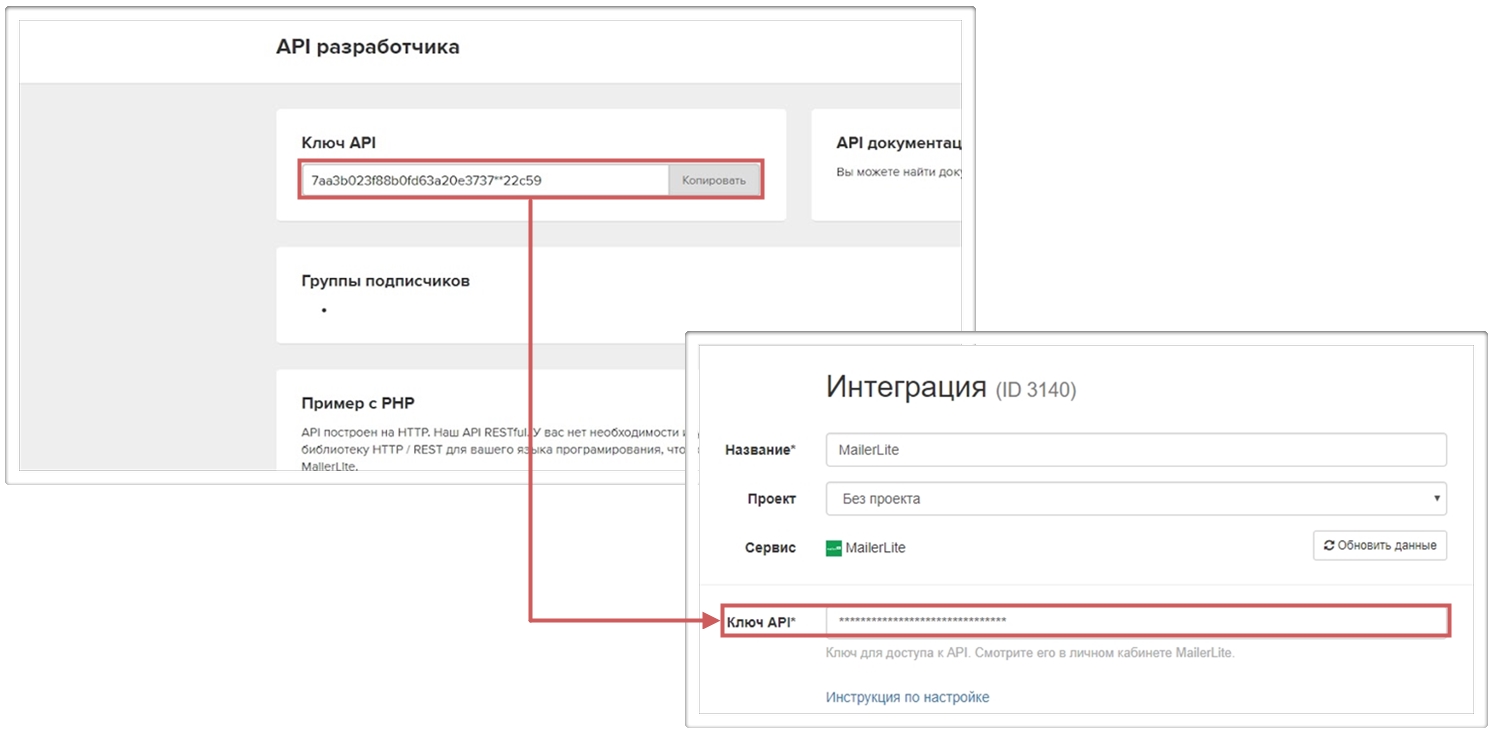Viewport: 1492px width, 733px height.
Task: Click the Интеграция form title
Action: tap(906, 387)
